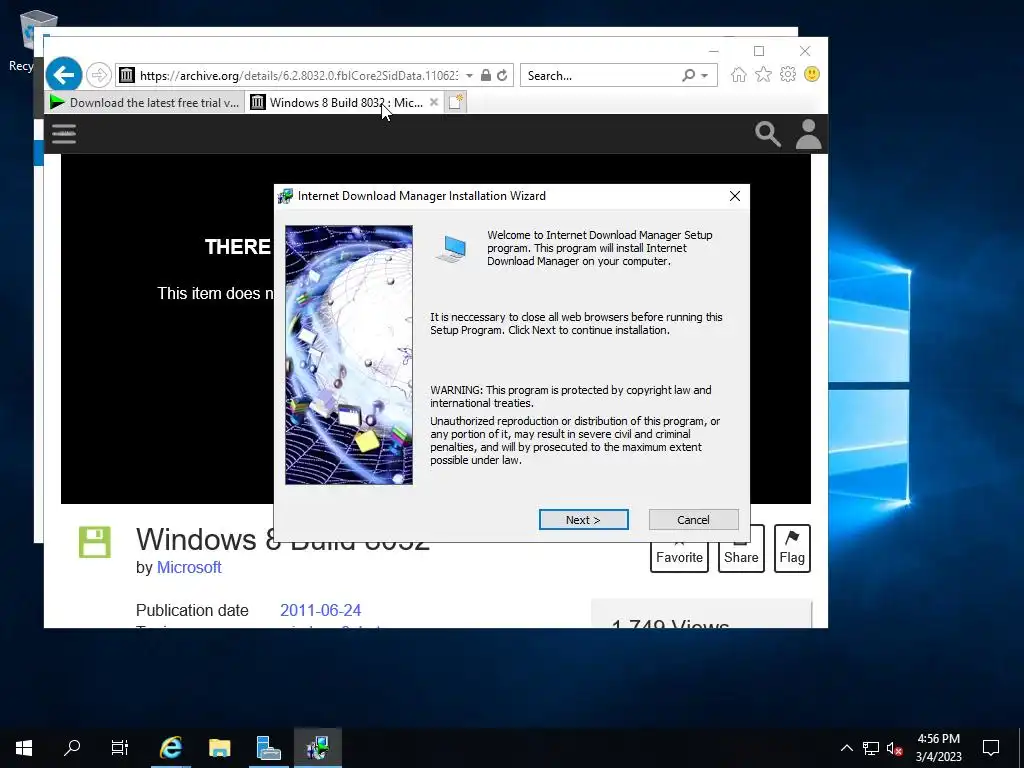1024x768 pixels.
Task: Click the browser forward arrow
Action: point(99,75)
